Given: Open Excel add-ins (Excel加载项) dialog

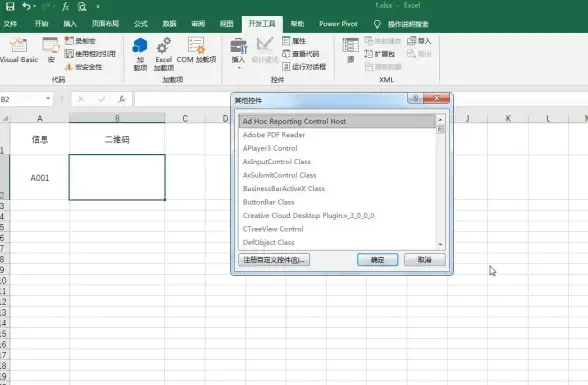Looking at the screenshot, I should (x=164, y=54).
